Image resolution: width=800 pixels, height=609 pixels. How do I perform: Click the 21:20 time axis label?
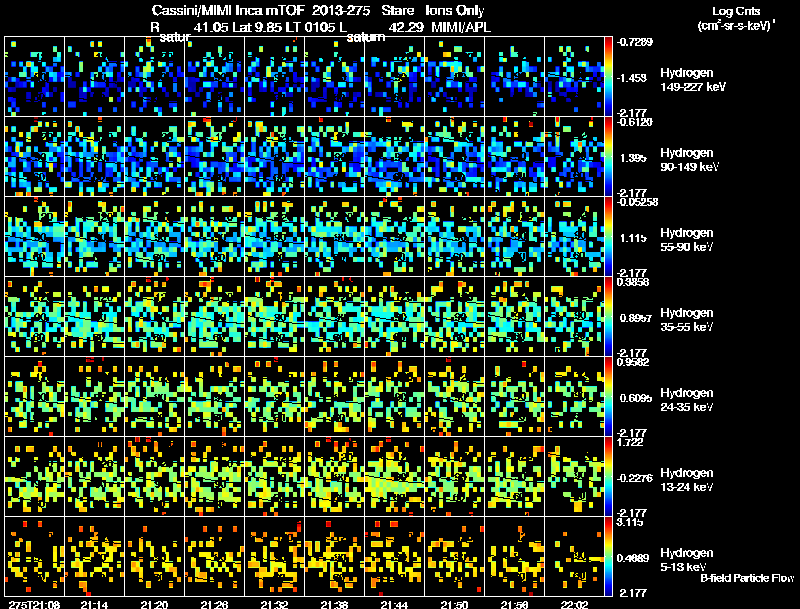click(x=154, y=604)
